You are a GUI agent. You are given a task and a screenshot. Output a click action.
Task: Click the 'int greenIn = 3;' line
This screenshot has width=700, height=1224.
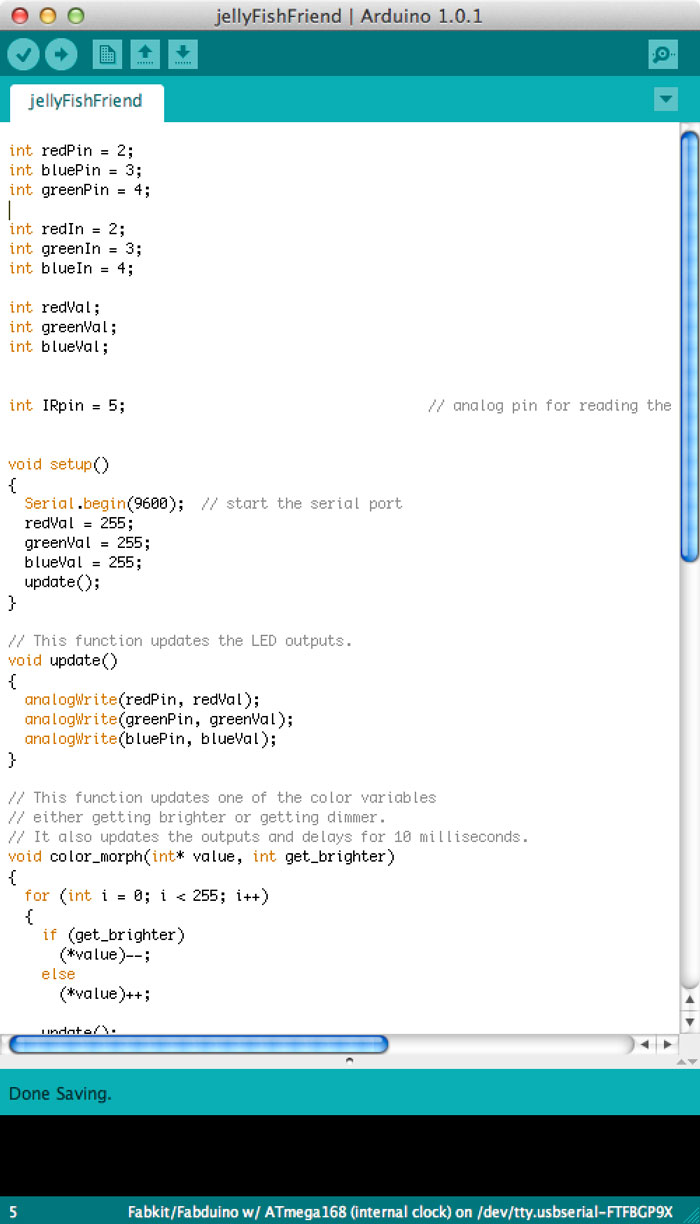(75, 249)
